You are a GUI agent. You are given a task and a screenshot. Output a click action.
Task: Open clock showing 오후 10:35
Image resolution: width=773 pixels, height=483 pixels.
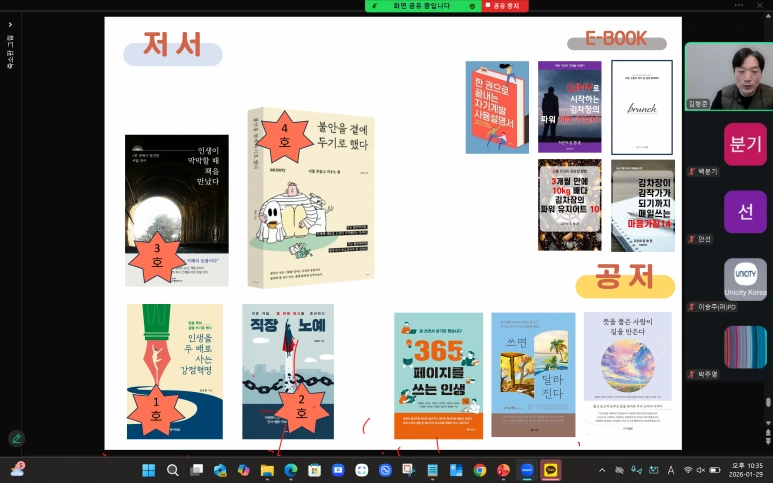(747, 470)
